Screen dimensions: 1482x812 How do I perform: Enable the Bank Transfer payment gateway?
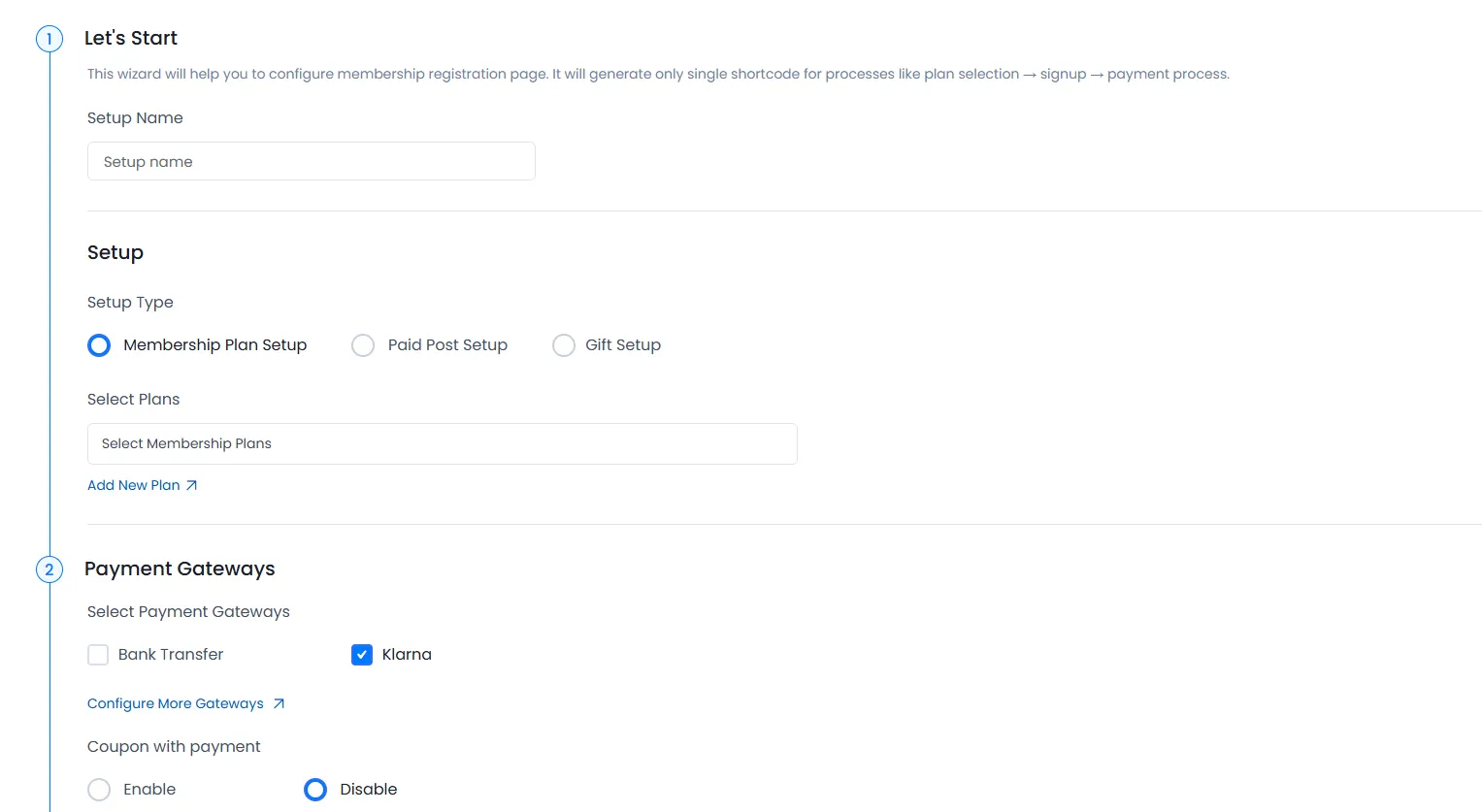coord(98,655)
